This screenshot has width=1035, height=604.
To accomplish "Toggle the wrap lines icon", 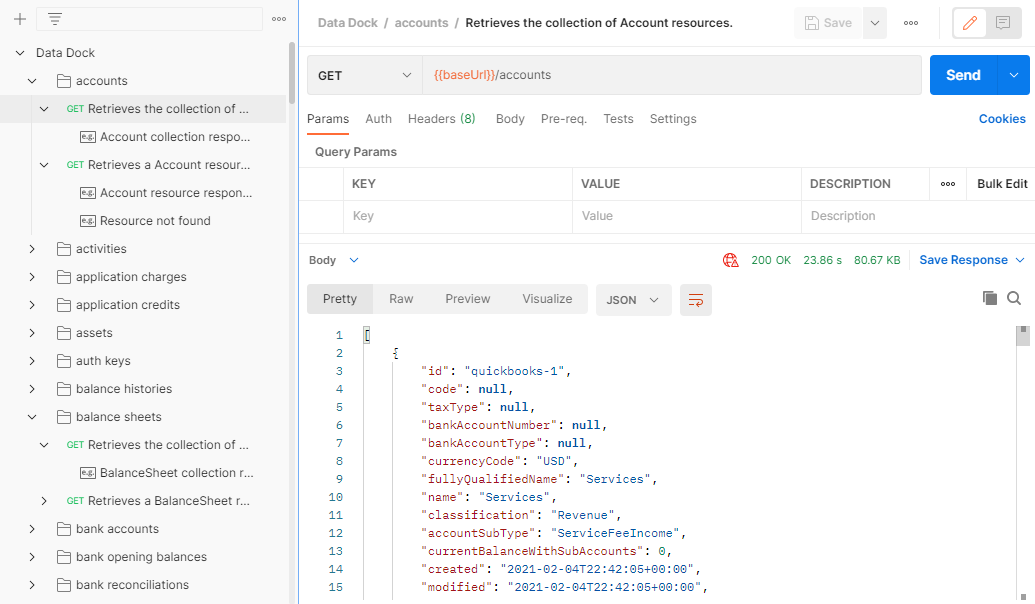I will coord(696,300).
